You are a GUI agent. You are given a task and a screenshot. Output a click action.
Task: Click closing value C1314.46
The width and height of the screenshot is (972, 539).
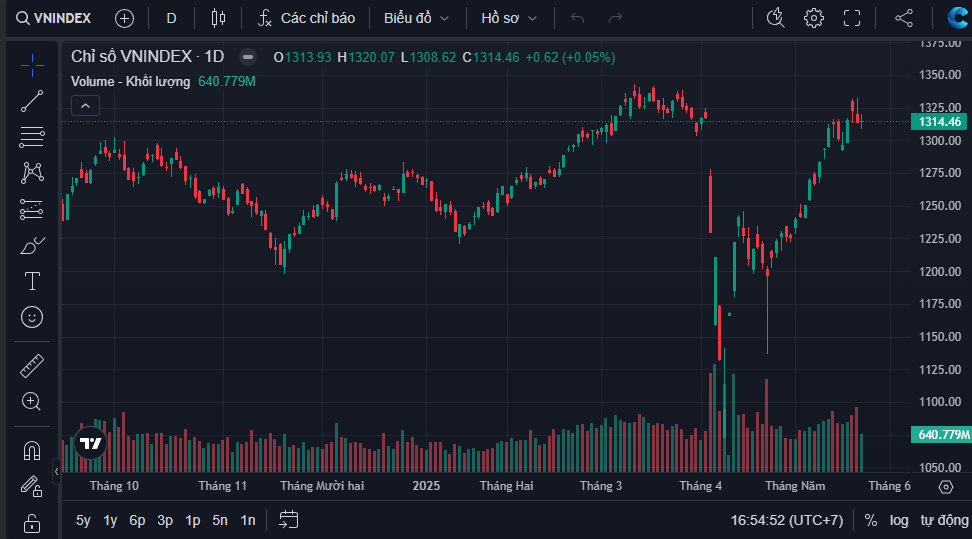490,58
